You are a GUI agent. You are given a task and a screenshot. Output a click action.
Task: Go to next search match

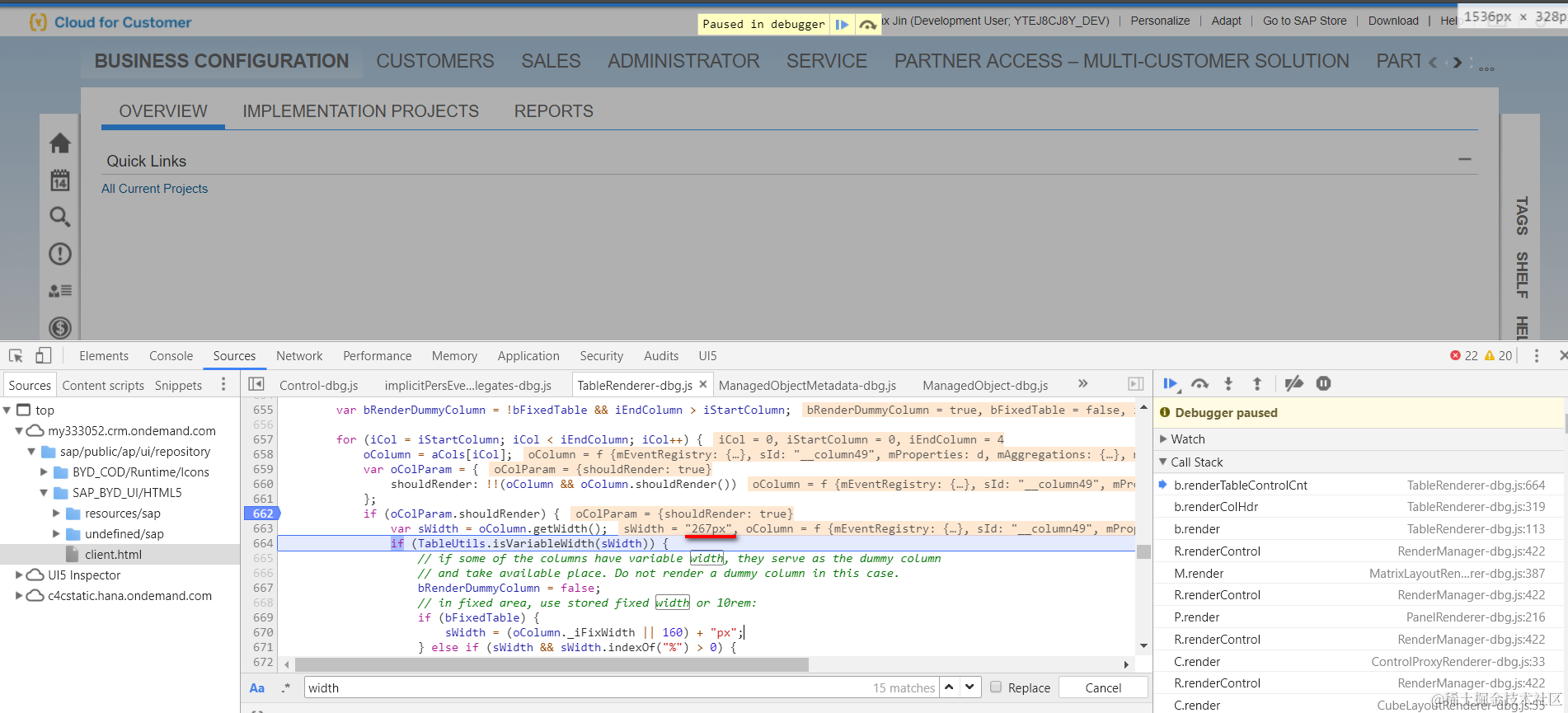970,687
